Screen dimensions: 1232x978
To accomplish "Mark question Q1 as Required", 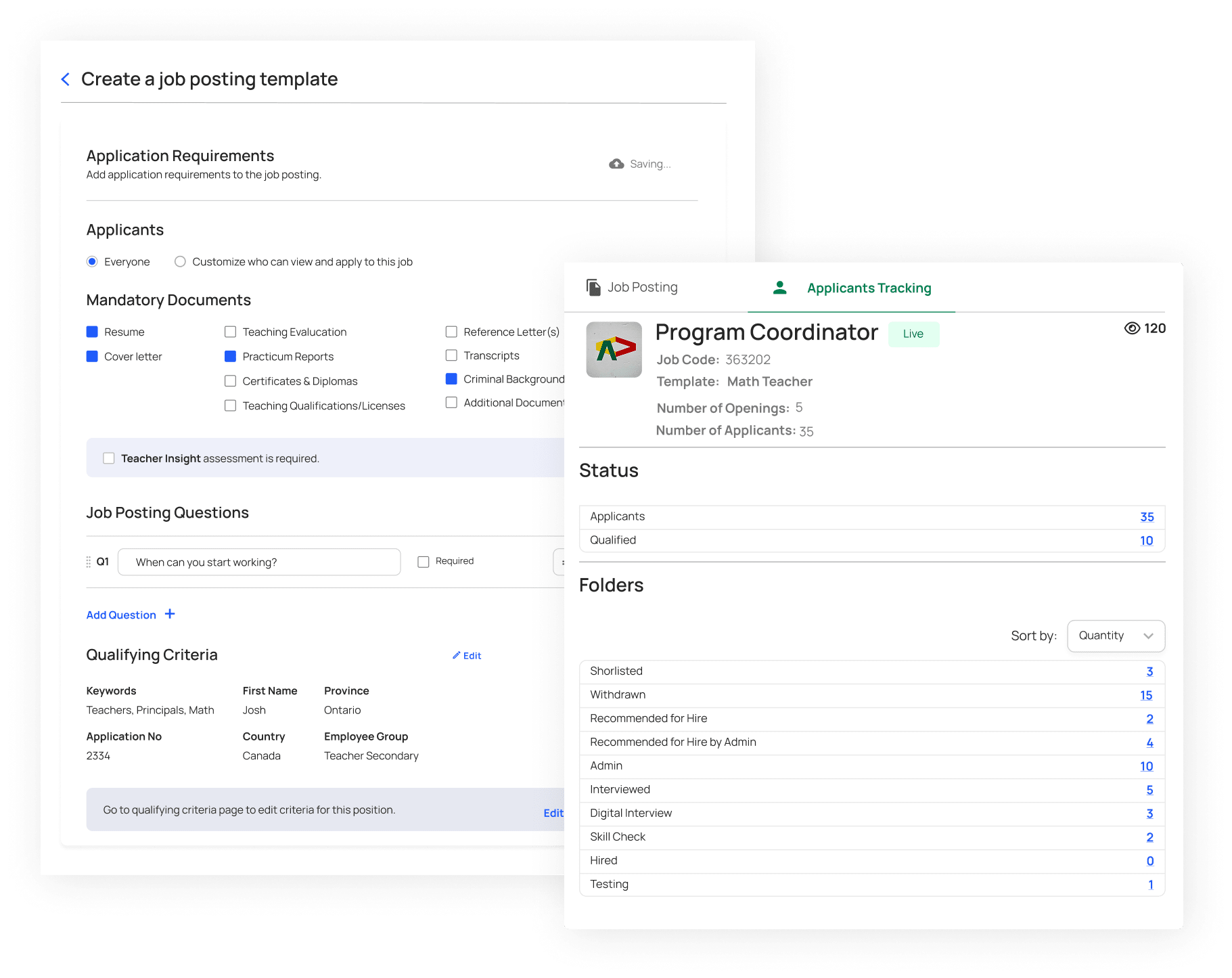I will 424,561.
